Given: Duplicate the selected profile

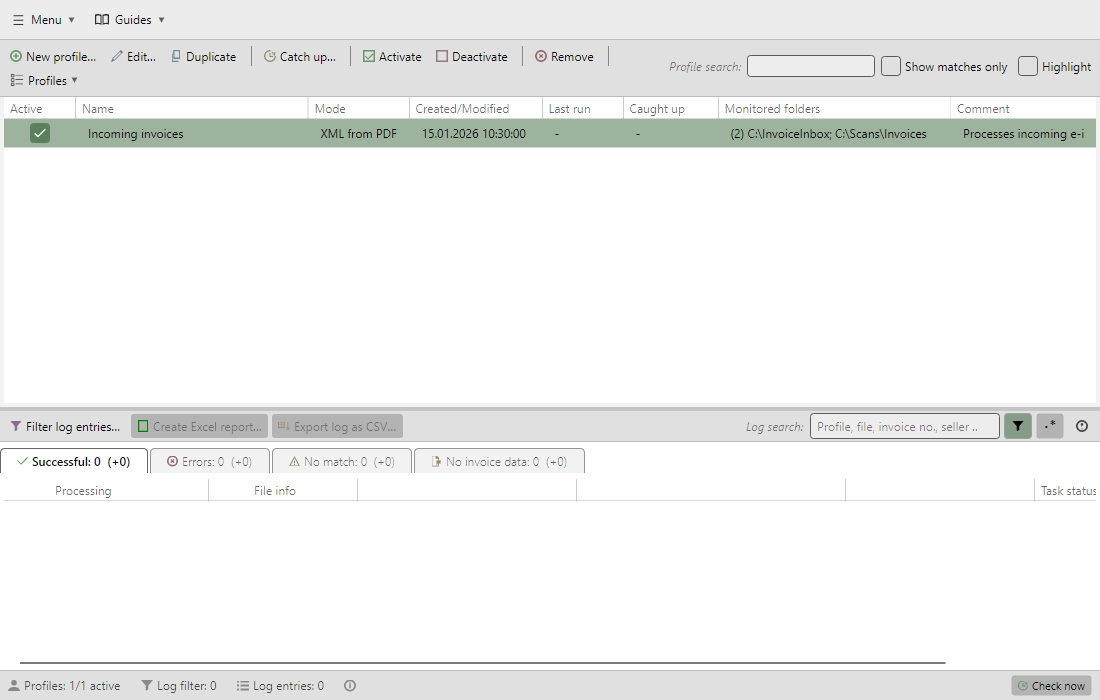Looking at the screenshot, I should [x=203, y=57].
